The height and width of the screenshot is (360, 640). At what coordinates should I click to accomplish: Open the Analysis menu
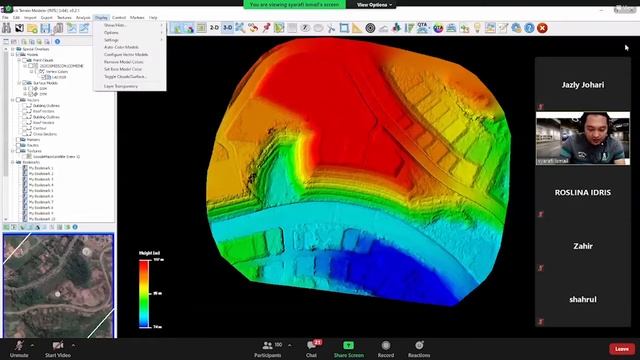(83, 18)
